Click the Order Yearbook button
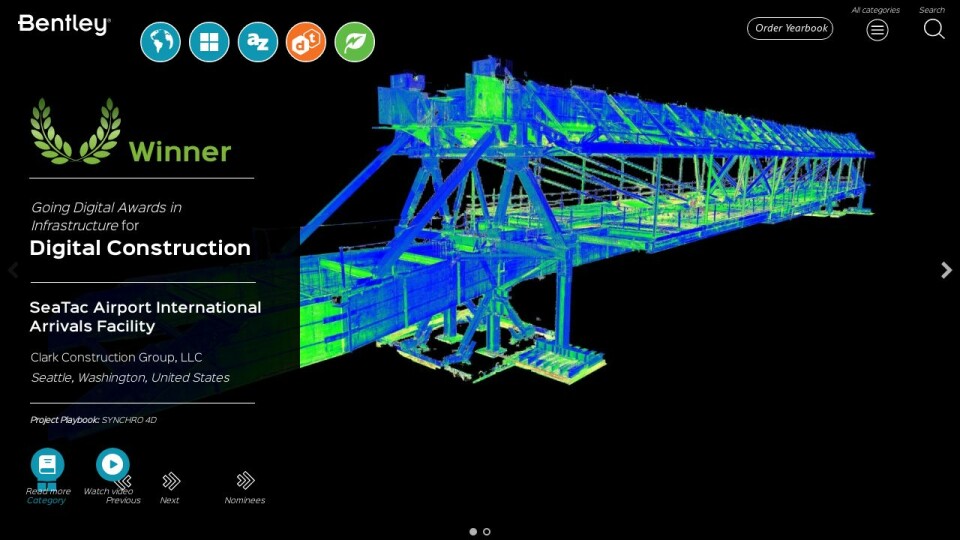This screenshot has width=960, height=540. 790,29
